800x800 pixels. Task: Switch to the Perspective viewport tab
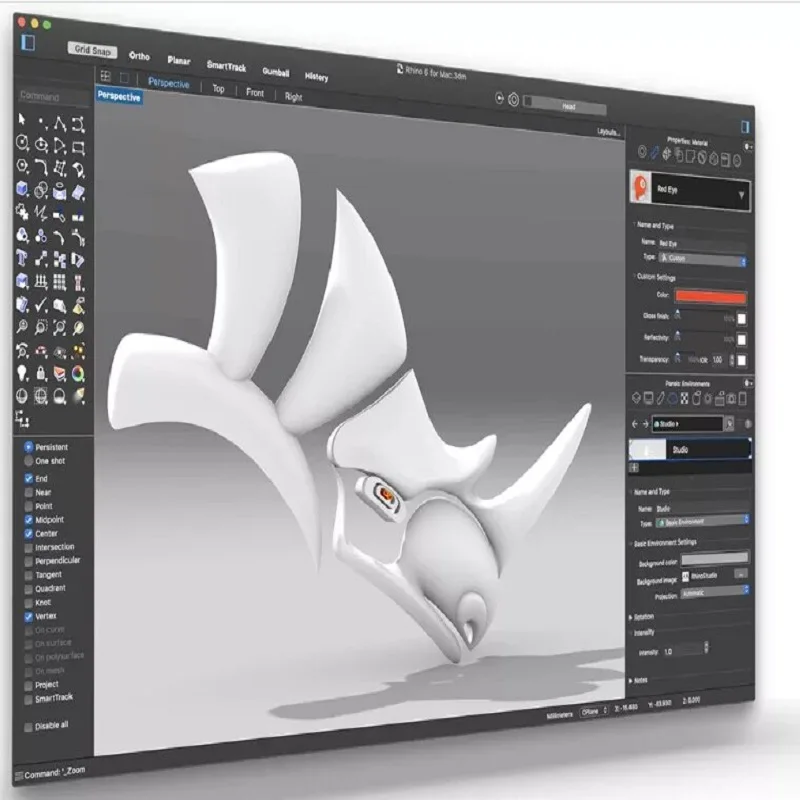pos(168,83)
